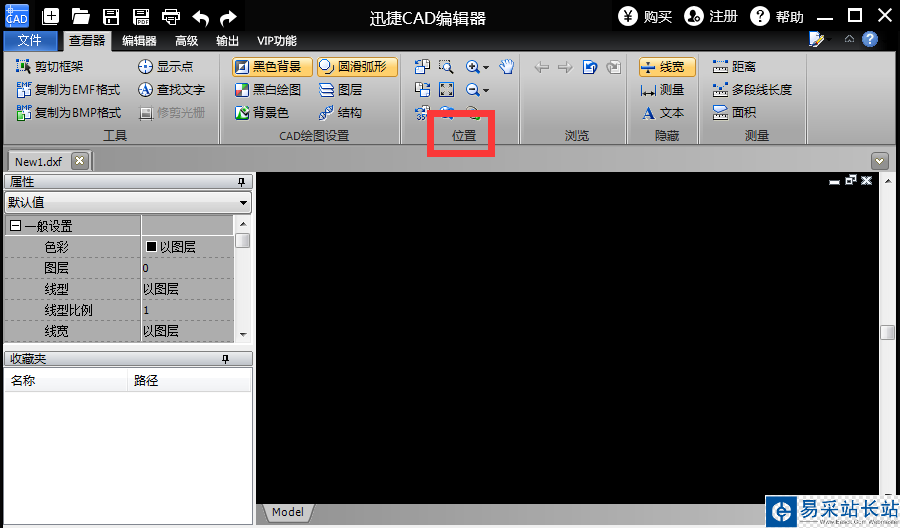
Task: Save the drawing using the floppy icon
Action: pos(111,16)
